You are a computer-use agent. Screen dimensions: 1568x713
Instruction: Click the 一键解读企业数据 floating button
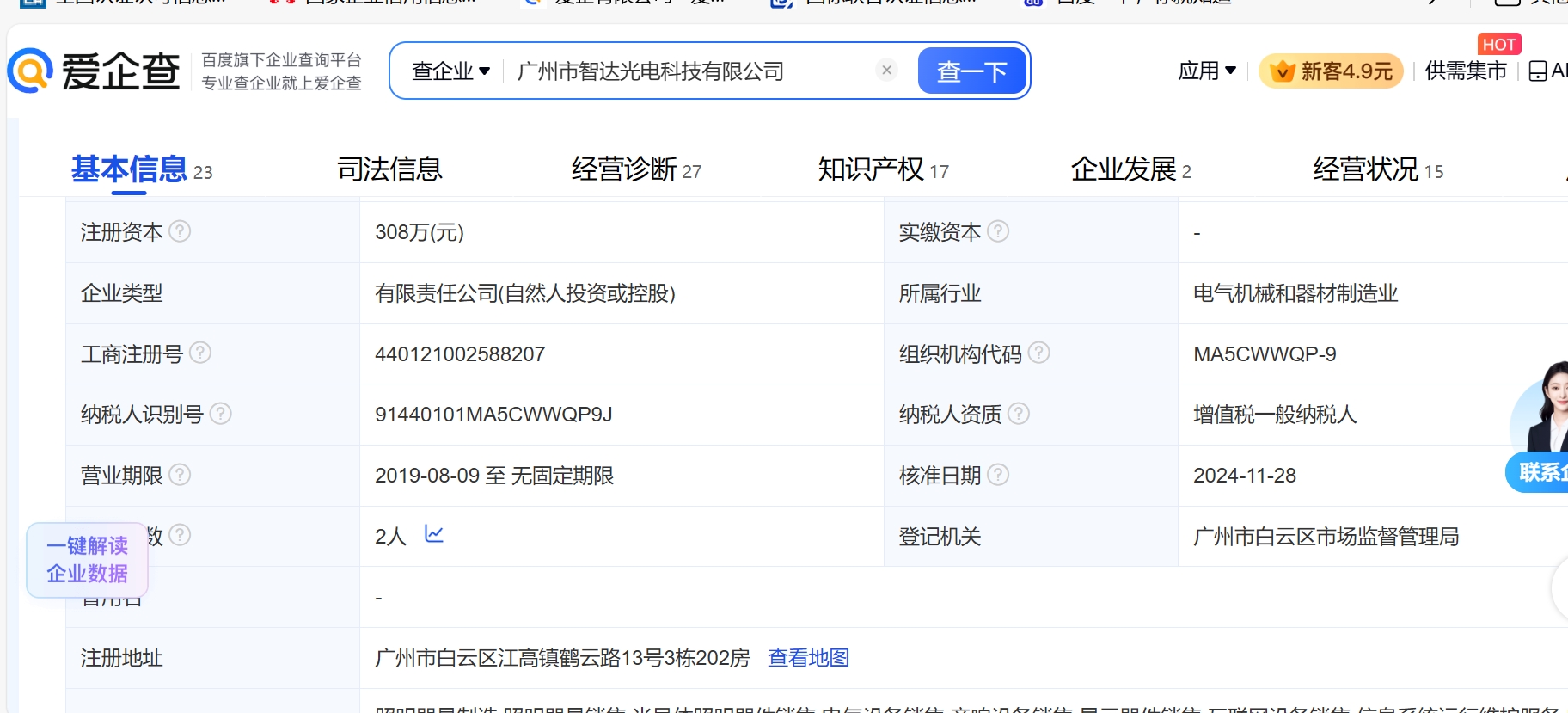coord(87,560)
